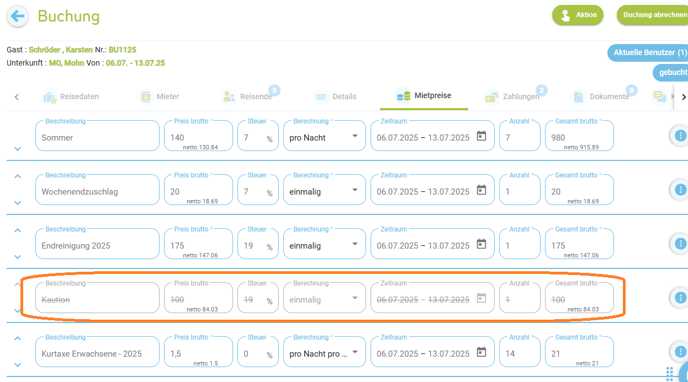
Task: Move Sommer row down with chevron
Action: (18, 149)
